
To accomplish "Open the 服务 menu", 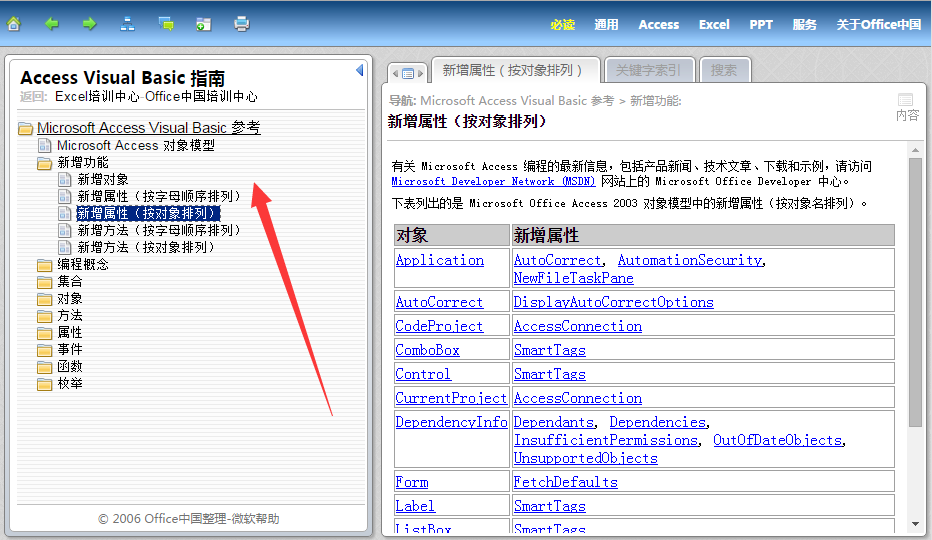I will click(804, 24).
